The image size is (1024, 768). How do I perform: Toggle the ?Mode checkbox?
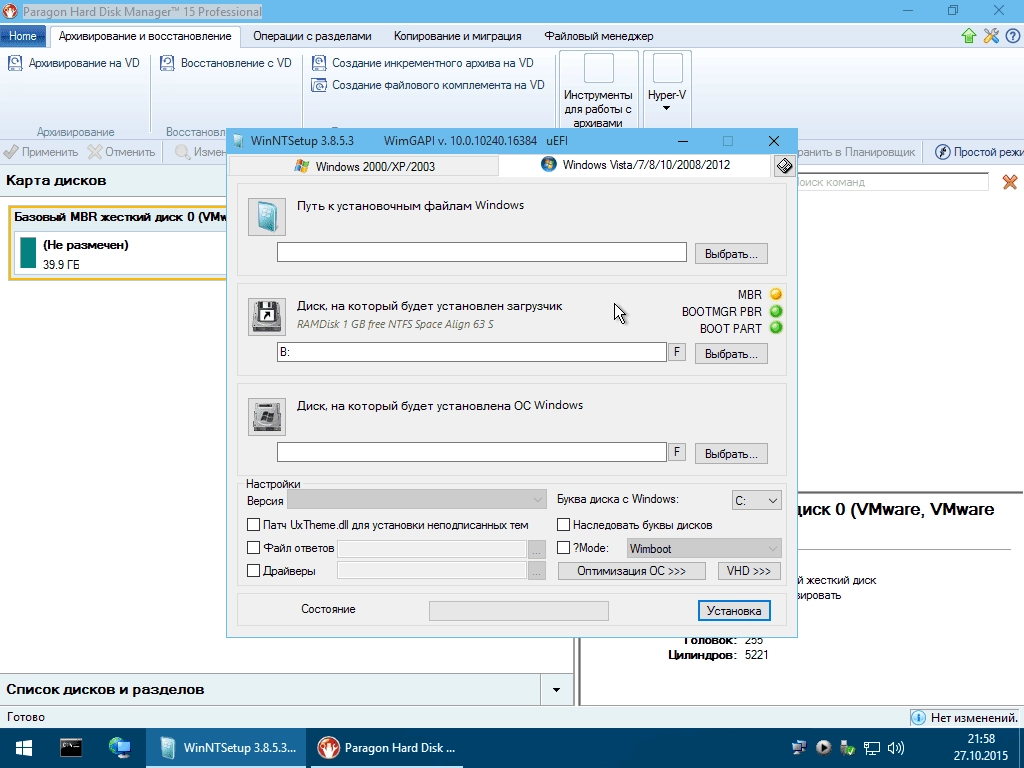click(564, 547)
